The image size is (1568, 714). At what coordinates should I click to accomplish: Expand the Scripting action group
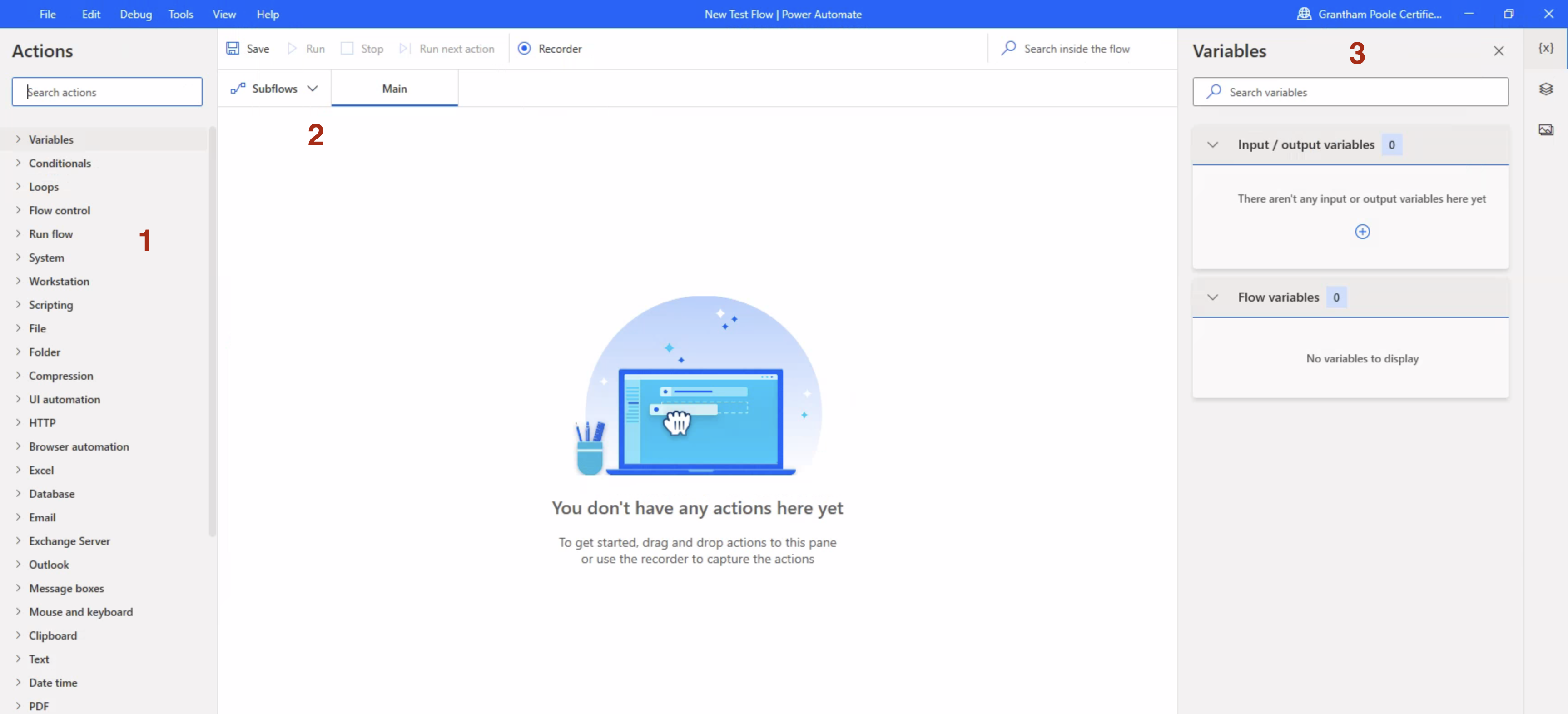(x=18, y=304)
